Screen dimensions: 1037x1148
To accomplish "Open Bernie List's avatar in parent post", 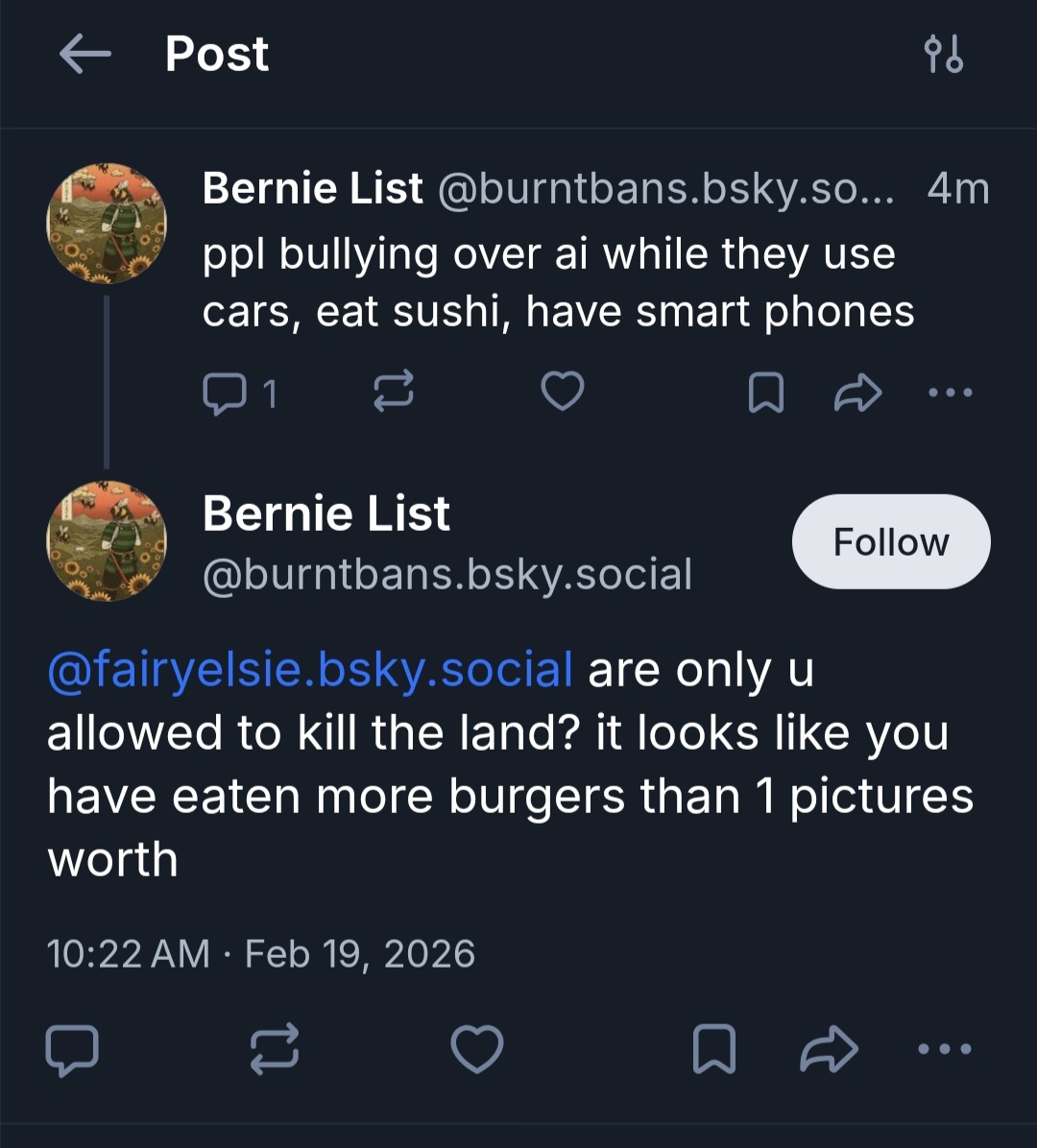I will (107, 223).
